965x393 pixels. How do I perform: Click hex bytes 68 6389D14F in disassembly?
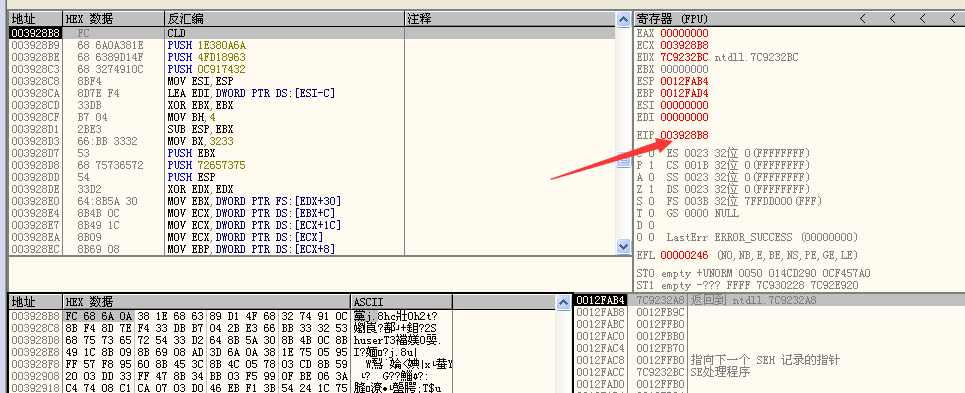pyautogui.click(x=110, y=57)
